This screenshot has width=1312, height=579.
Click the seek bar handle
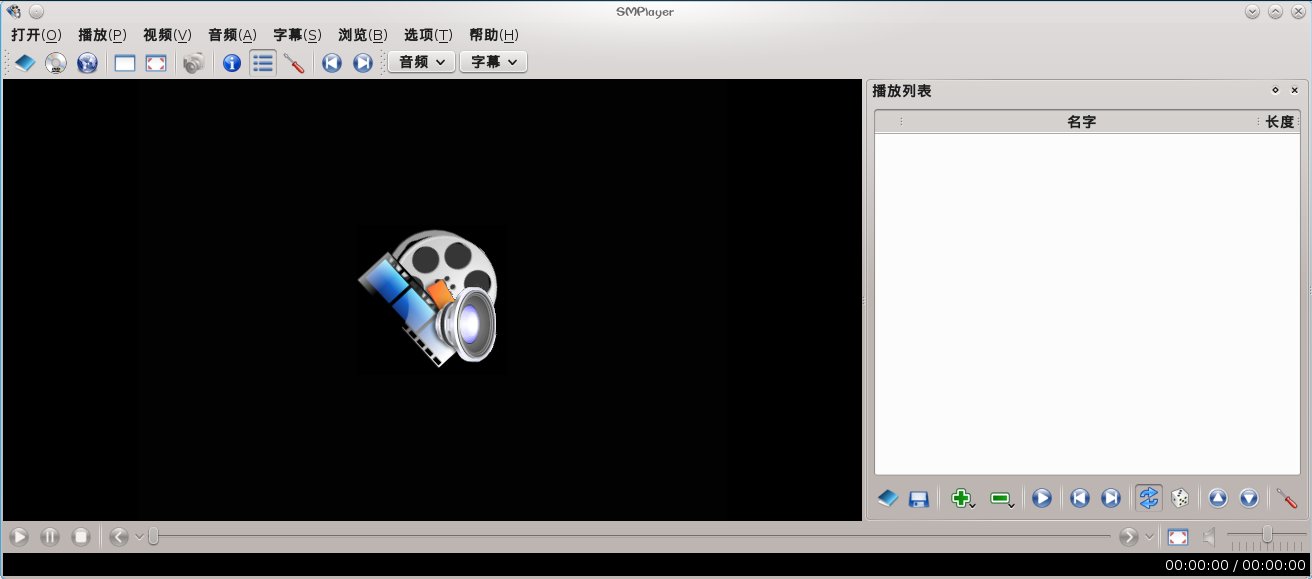[x=153, y=537]
